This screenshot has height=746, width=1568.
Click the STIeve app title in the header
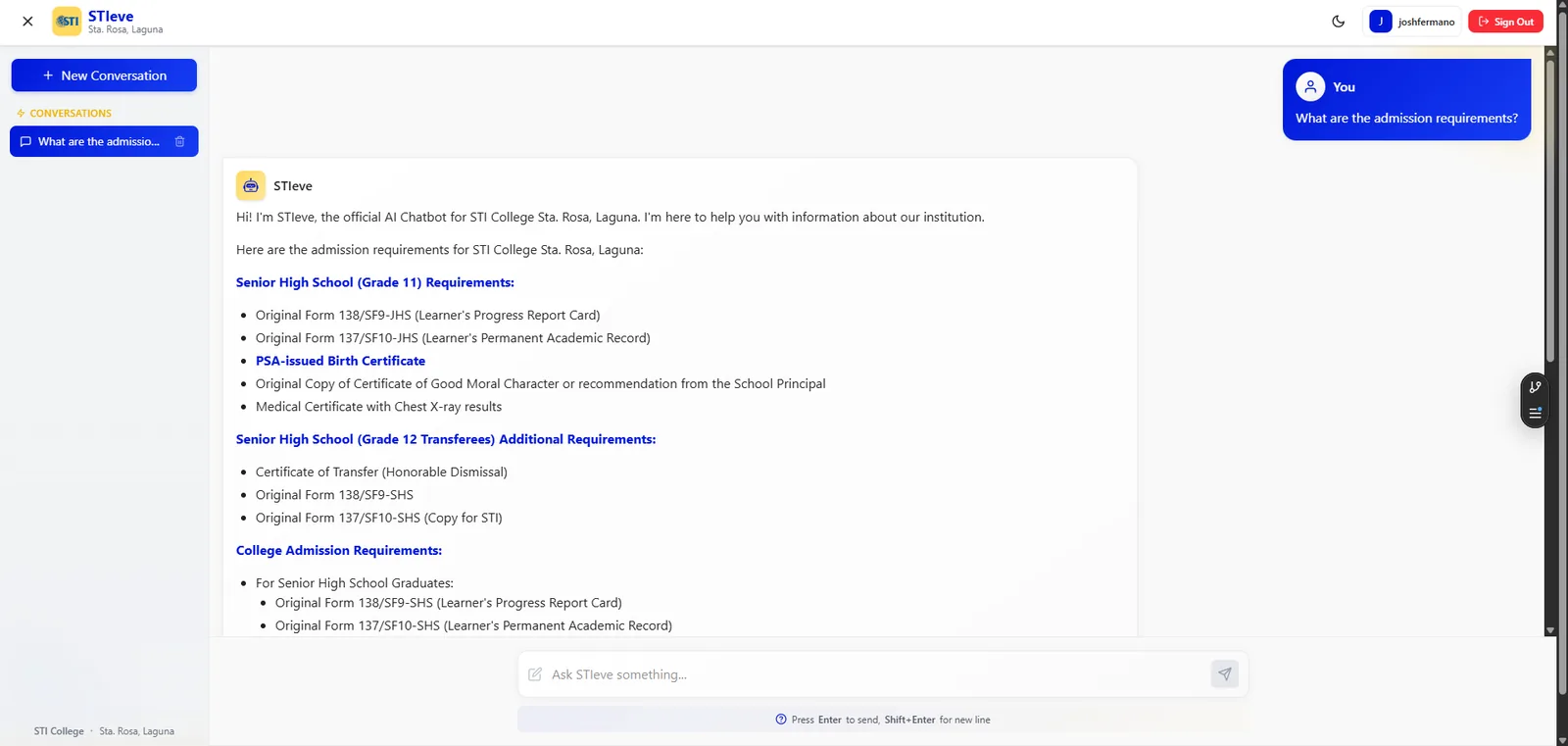[111, 16]
